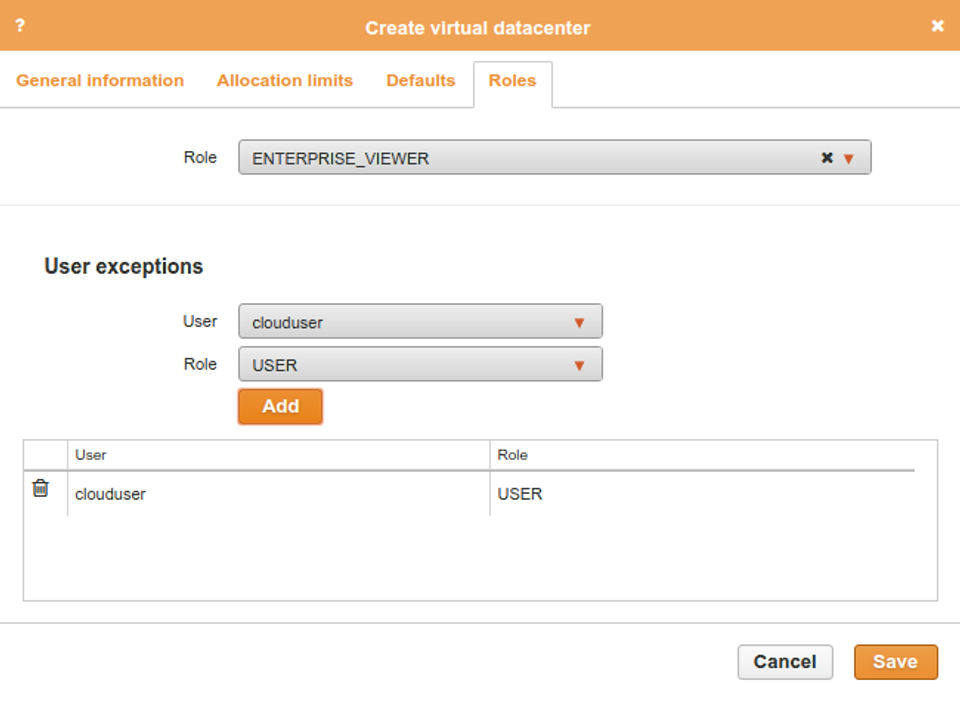Switch to the Defaults tab

tap(421, 81)
